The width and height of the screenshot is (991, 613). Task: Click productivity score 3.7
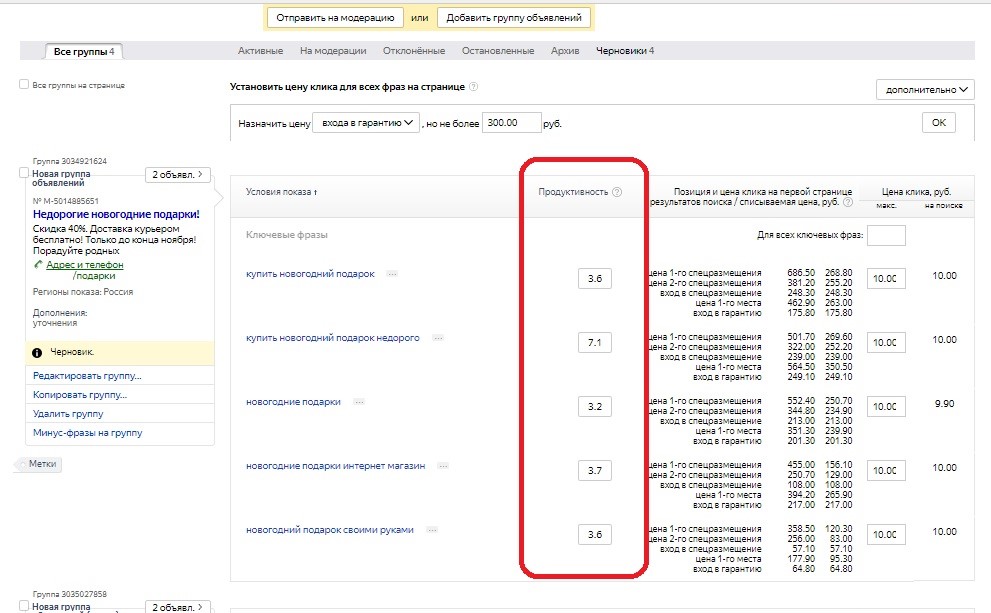(595, 470)
